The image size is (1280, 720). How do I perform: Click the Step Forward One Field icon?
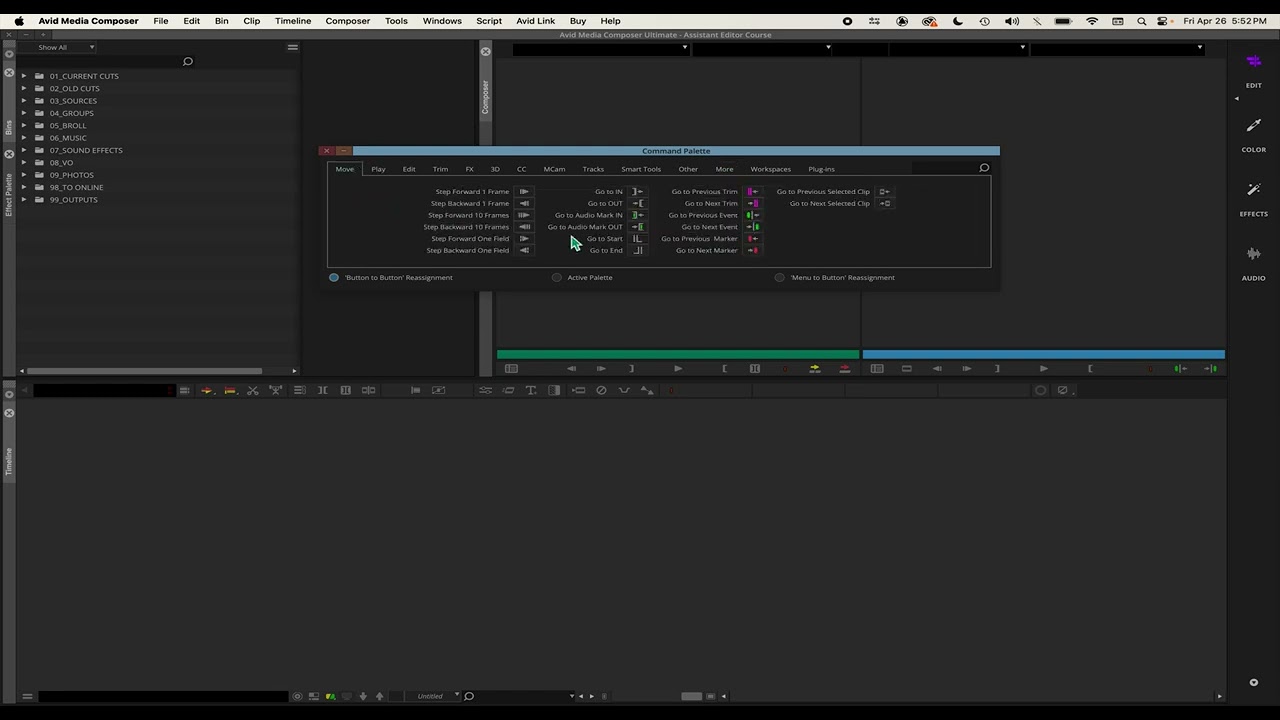click(x=523, y=239)
